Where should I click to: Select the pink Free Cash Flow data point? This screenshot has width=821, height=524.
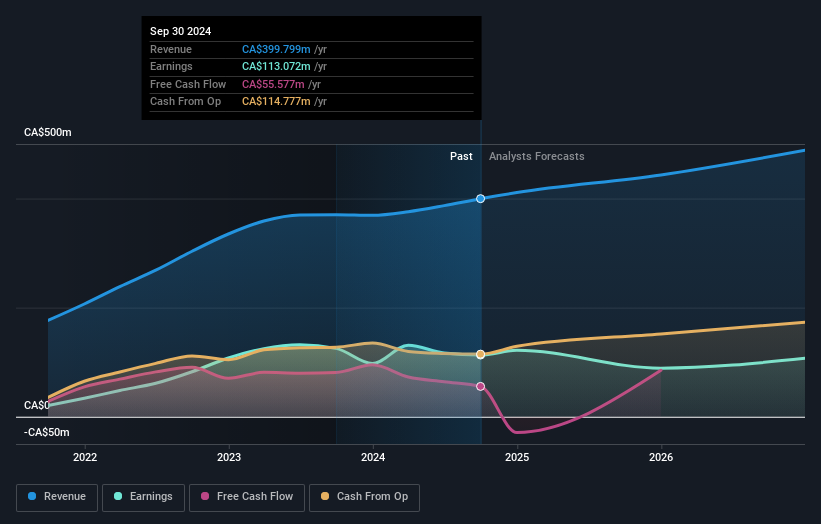coord(480,386)
